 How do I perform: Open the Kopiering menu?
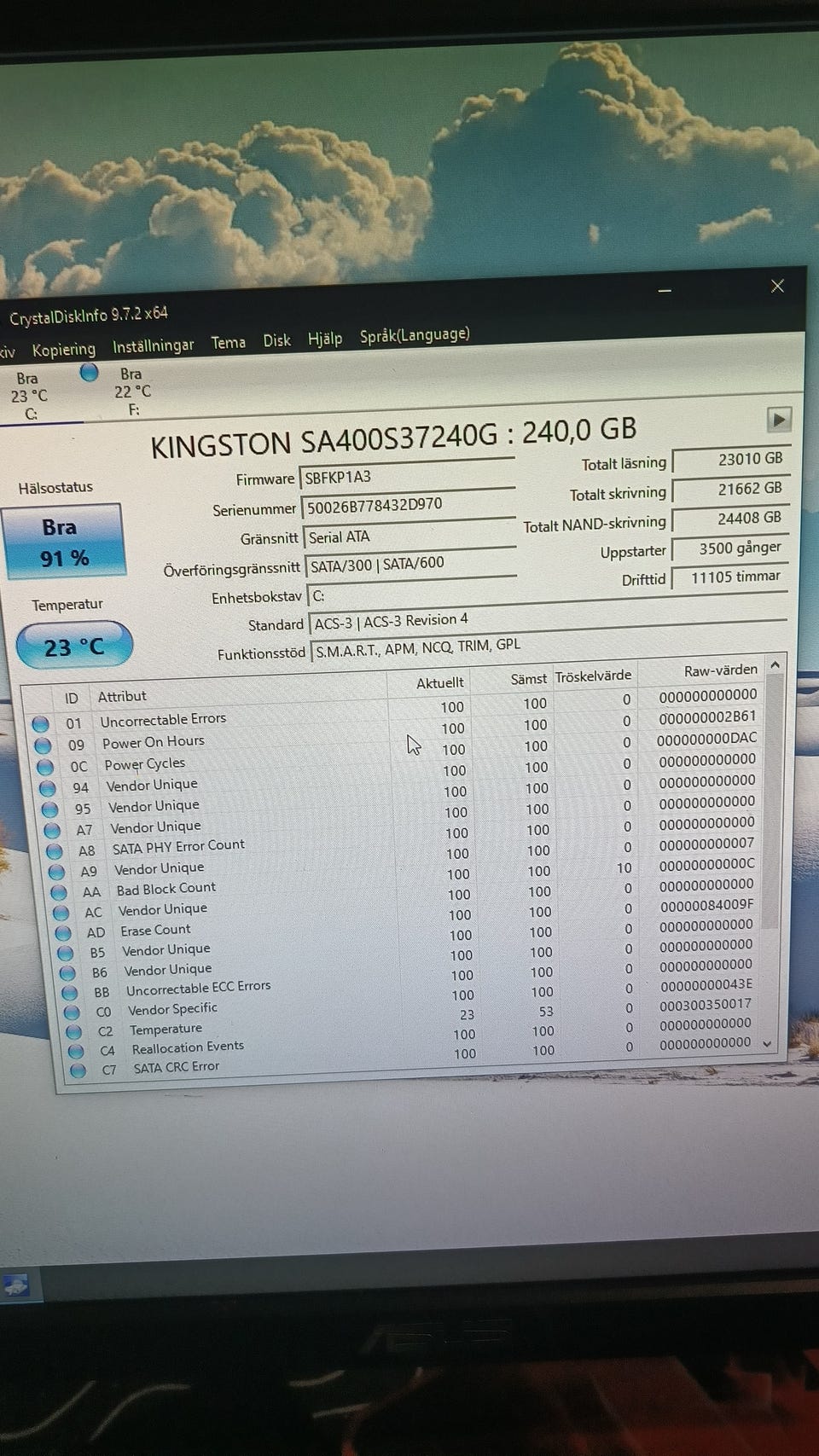coord(64,350)
